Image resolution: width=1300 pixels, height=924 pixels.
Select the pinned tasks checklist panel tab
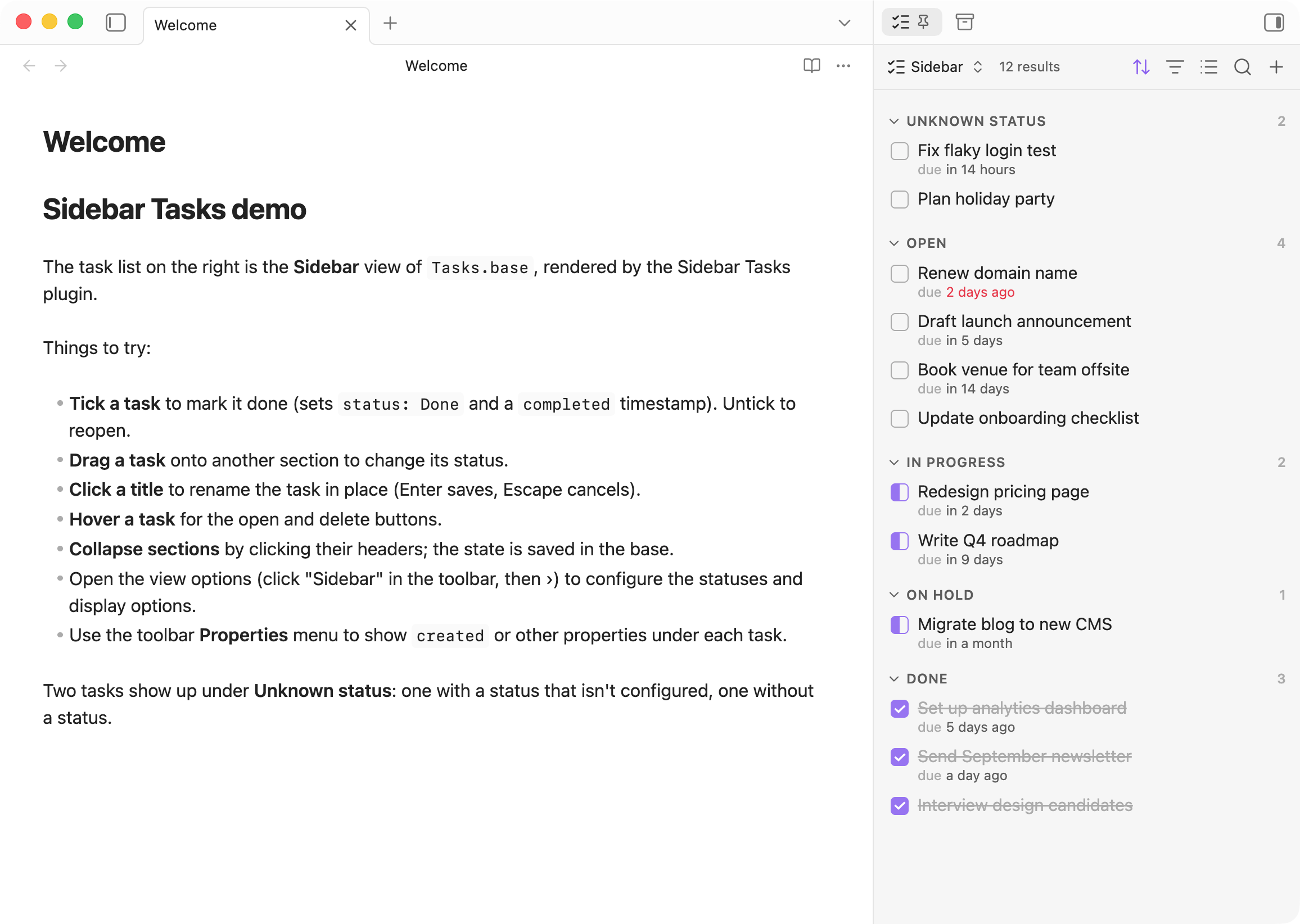pyautogui.click(x=911, y=22)
